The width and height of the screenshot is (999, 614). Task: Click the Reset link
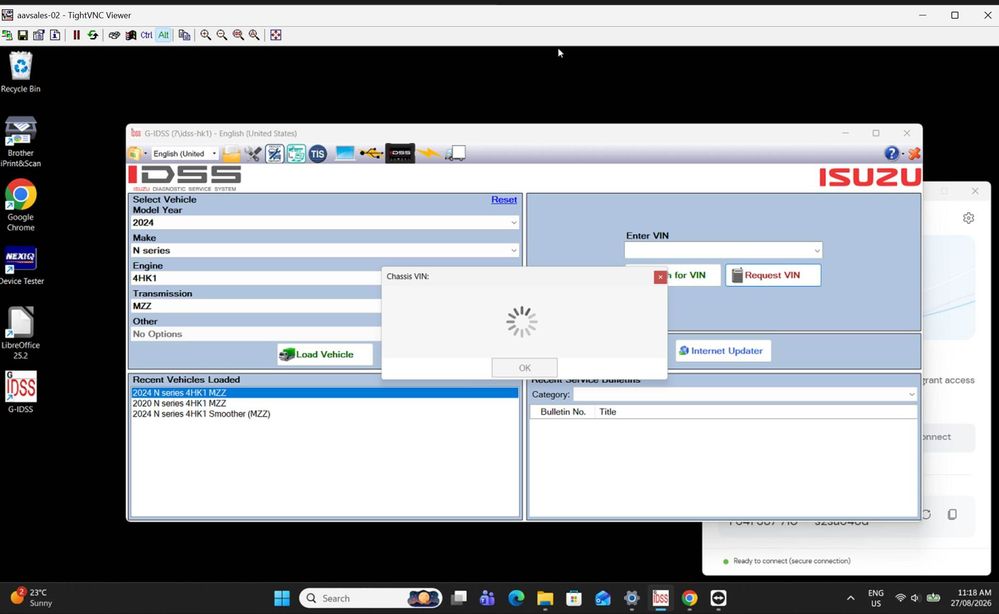point(504,199)
